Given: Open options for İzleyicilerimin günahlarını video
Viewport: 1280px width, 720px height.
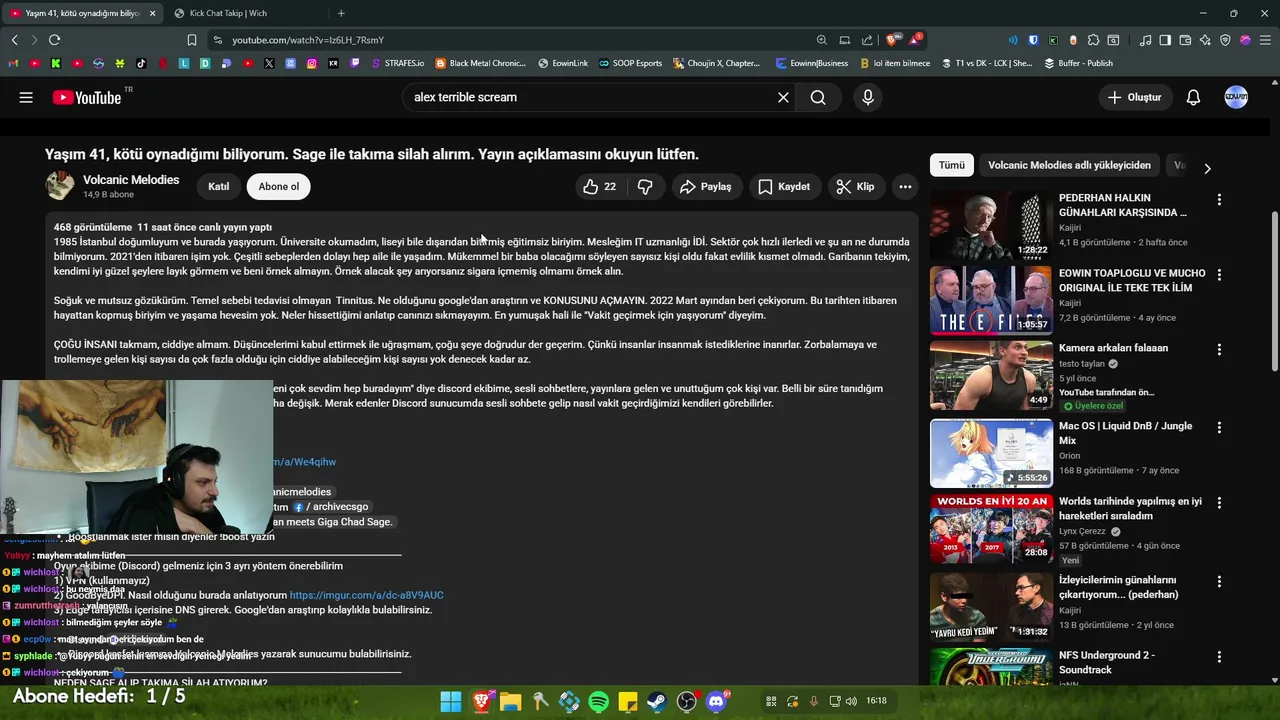Looking at the screenshot, I should 1218,581.
